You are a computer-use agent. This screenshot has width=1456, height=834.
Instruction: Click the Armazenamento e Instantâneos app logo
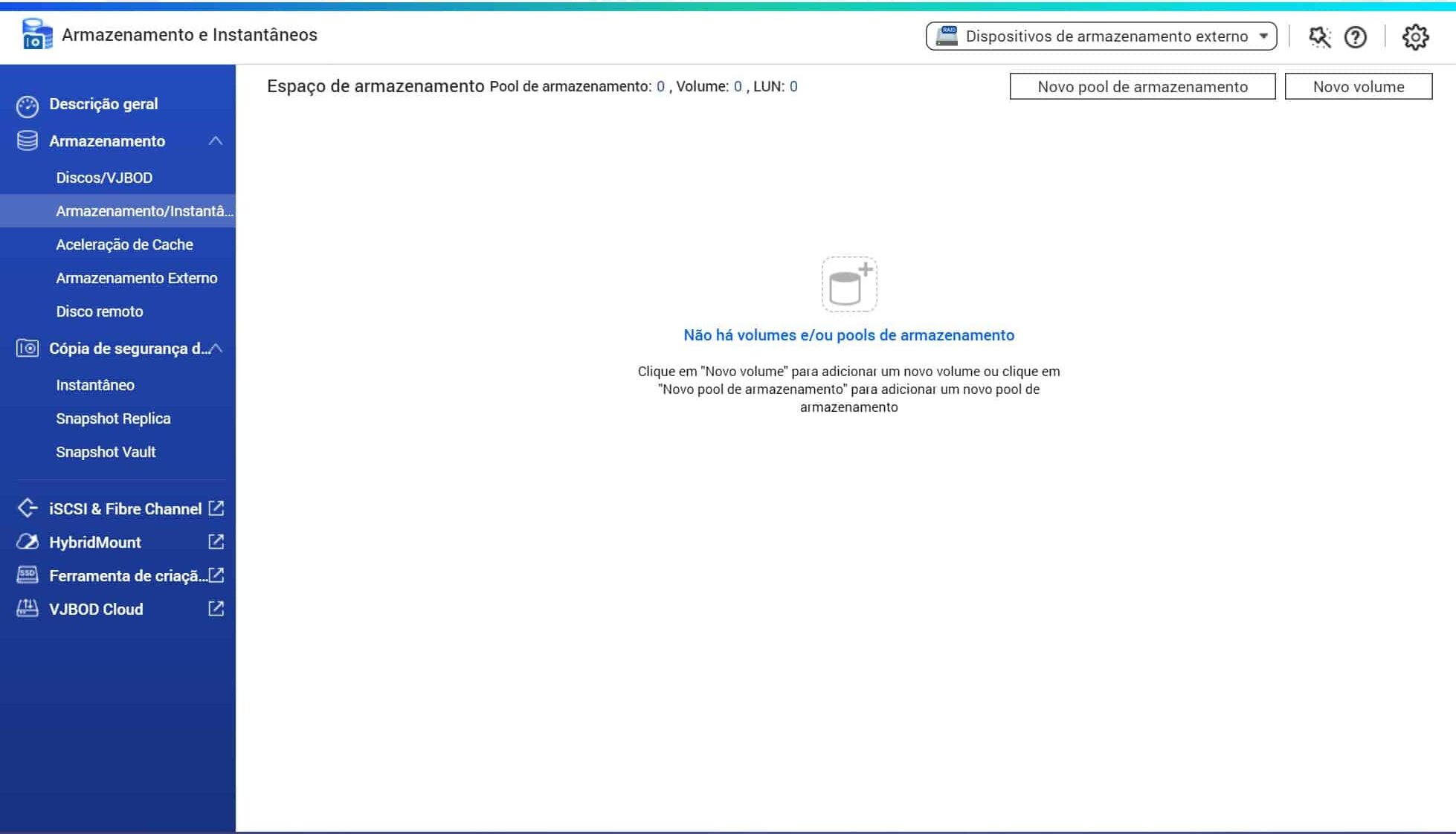click(36, 35)
